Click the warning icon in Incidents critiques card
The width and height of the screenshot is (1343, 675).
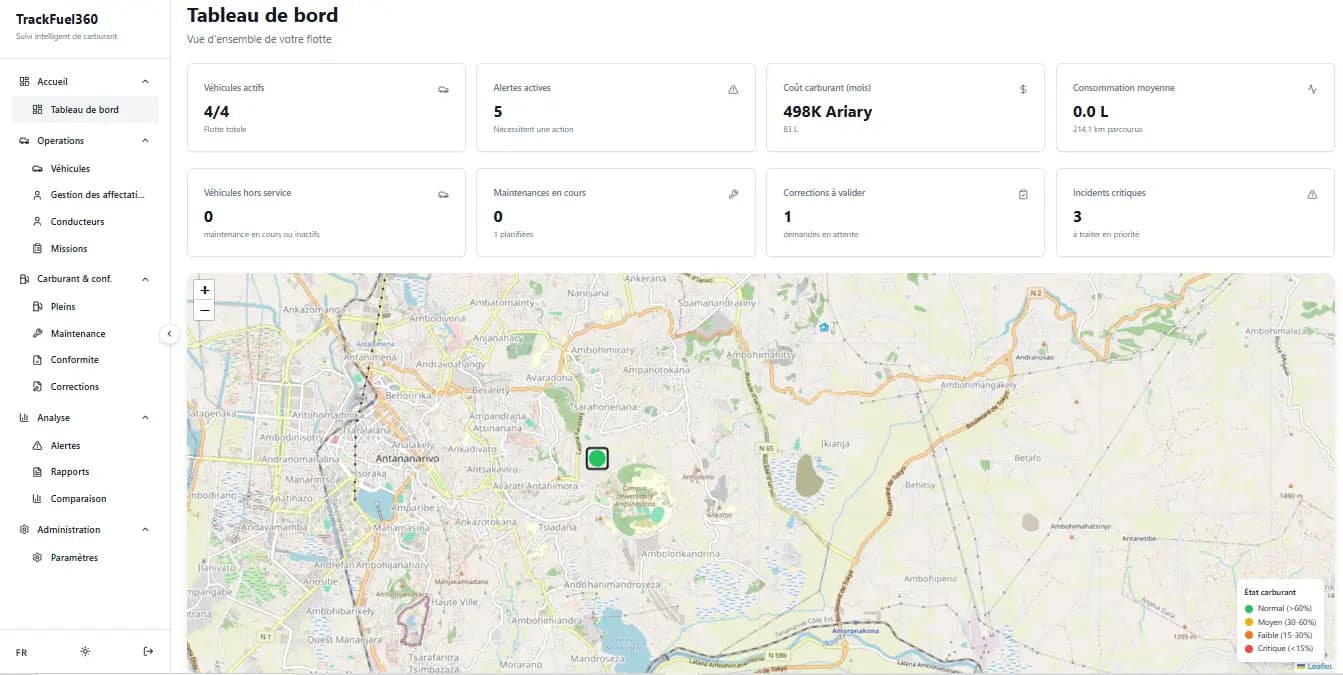click(1313, 195)
